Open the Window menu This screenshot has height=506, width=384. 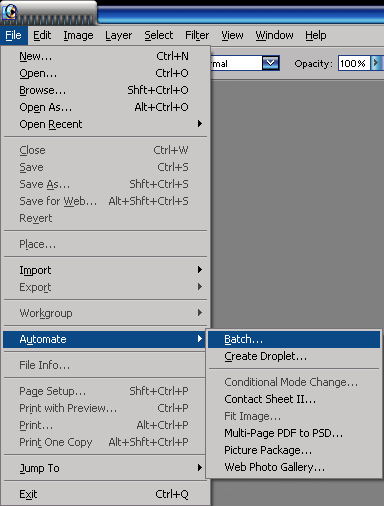[274, 35]
